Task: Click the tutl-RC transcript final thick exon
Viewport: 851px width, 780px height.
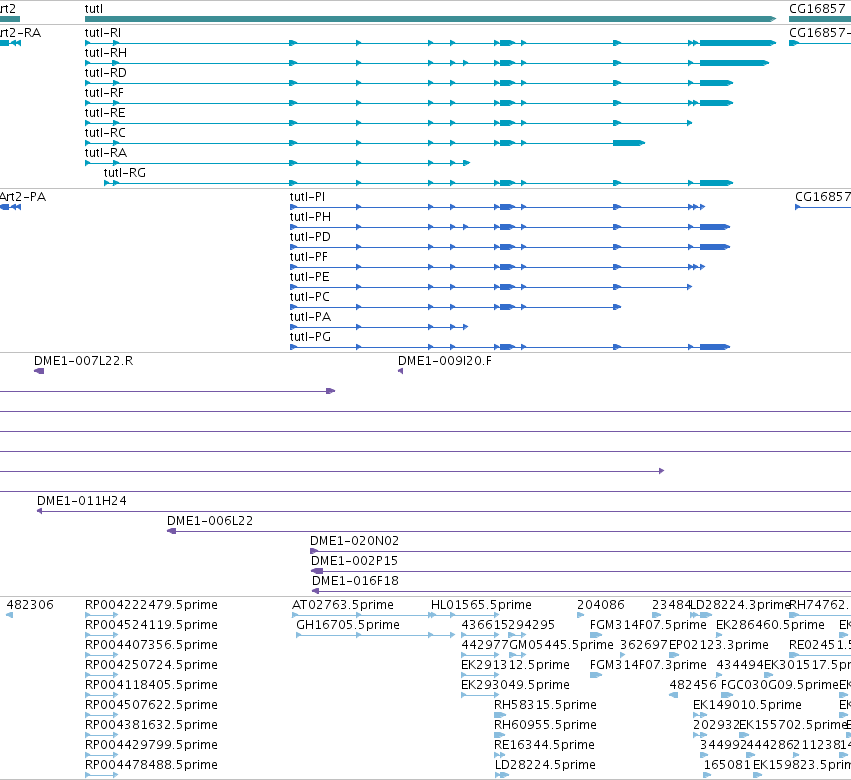Action: (x=628, y=143)
